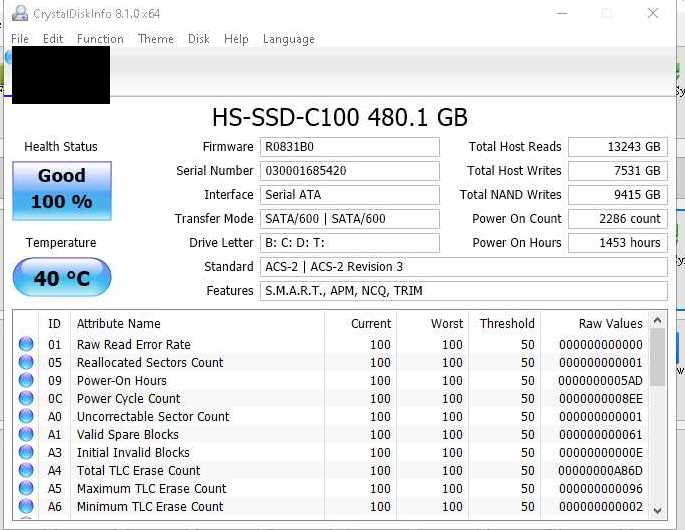This screenshot has height=530, width=685.
Task: Click raw value 000000000061
Action: pyautogui.click(x=601, y=434)
